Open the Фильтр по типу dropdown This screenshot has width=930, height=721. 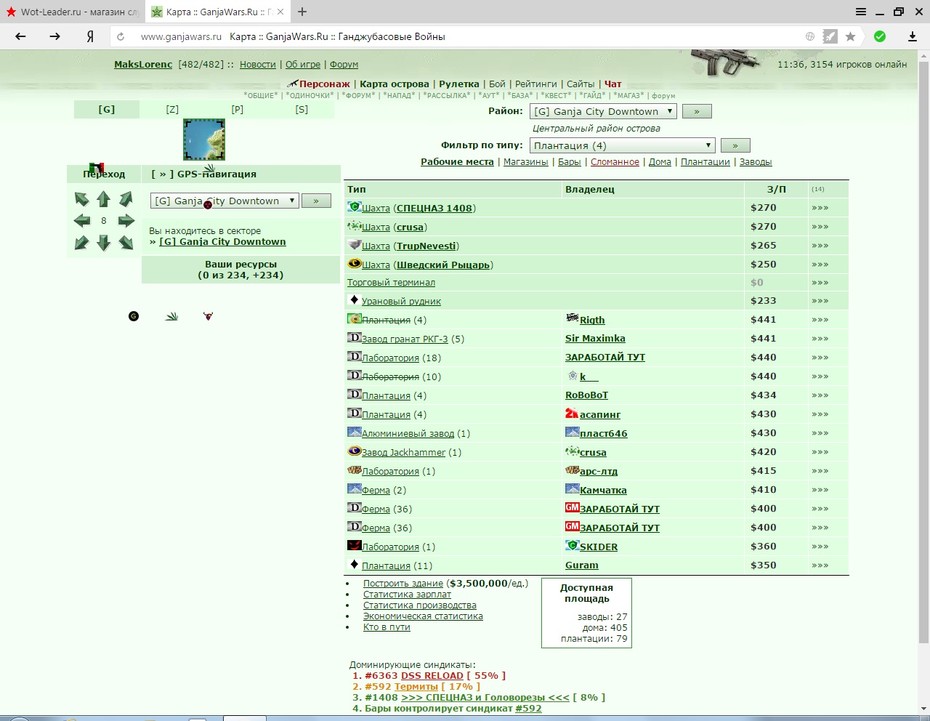point(622,145)
